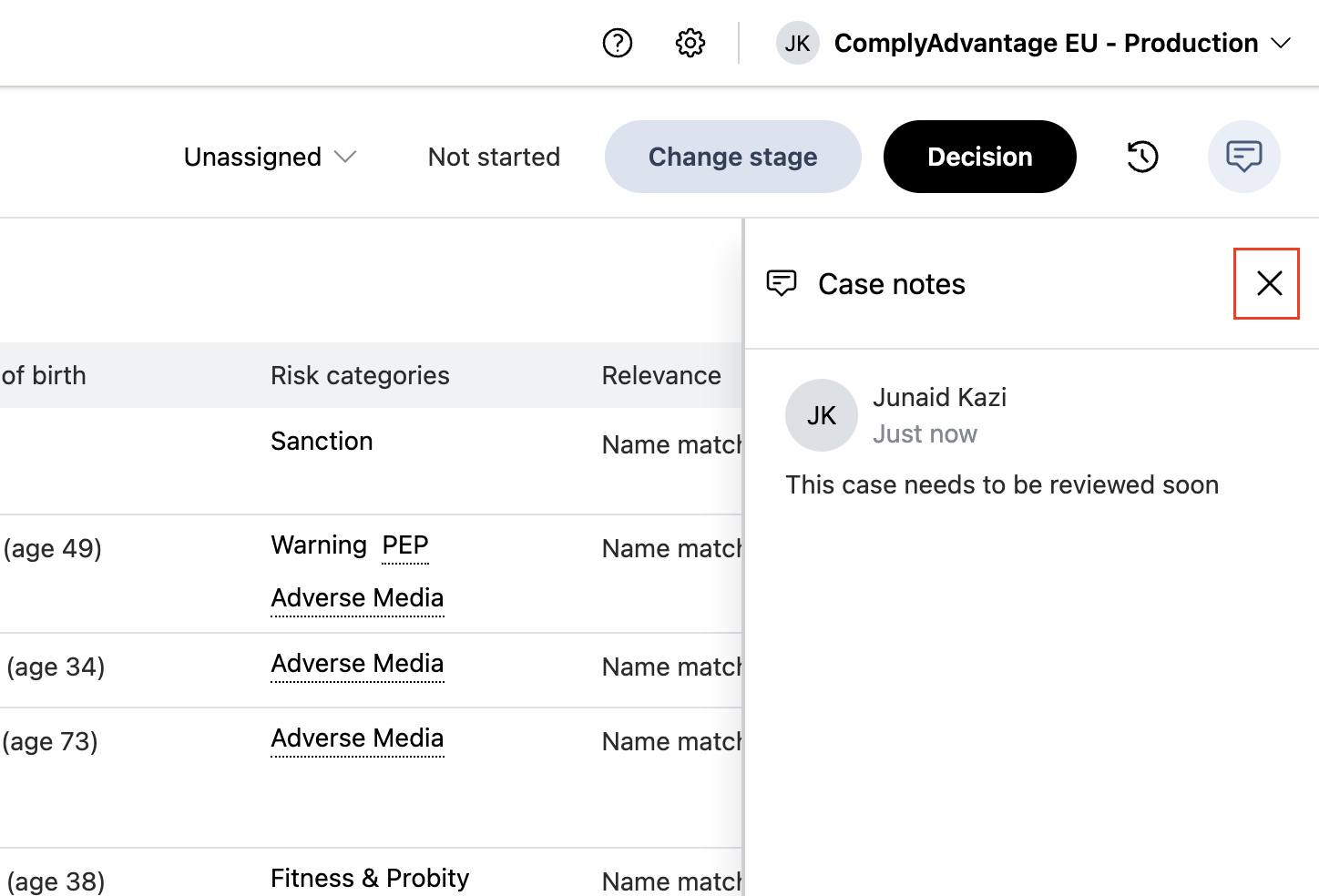This screenshot has height=896, width=1319.
Task: Close the Case notes panel
Action: (1268, 283)
